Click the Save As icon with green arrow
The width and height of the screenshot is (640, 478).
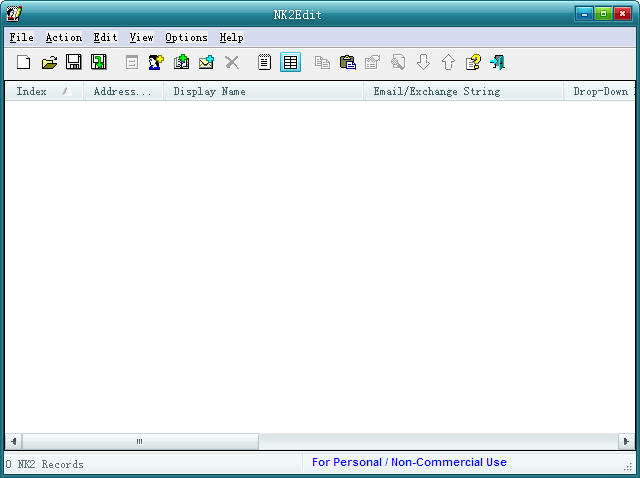(x=99, y=62)
